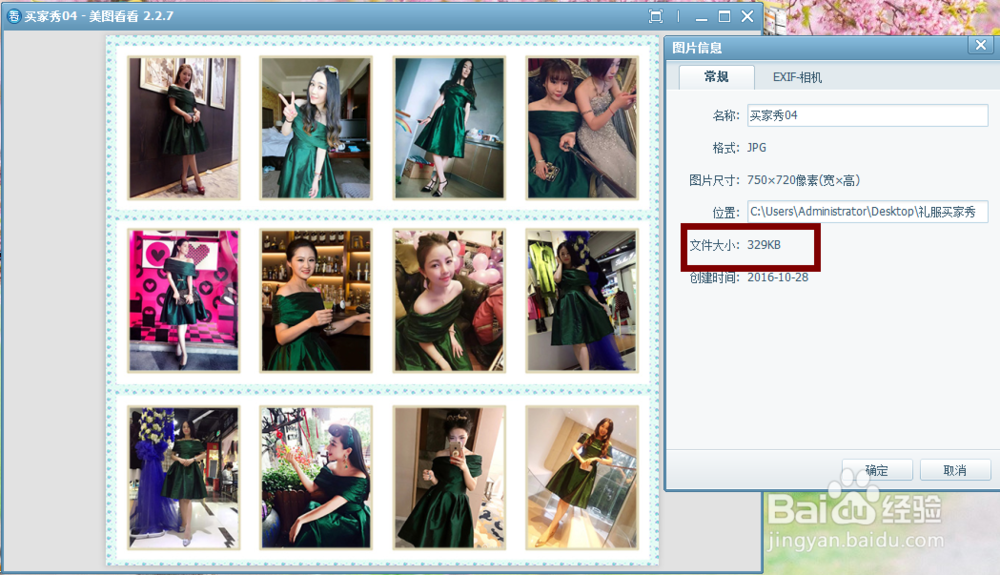
Task: Dismiss dialog with 取消 button
Action: coord(955,470)
